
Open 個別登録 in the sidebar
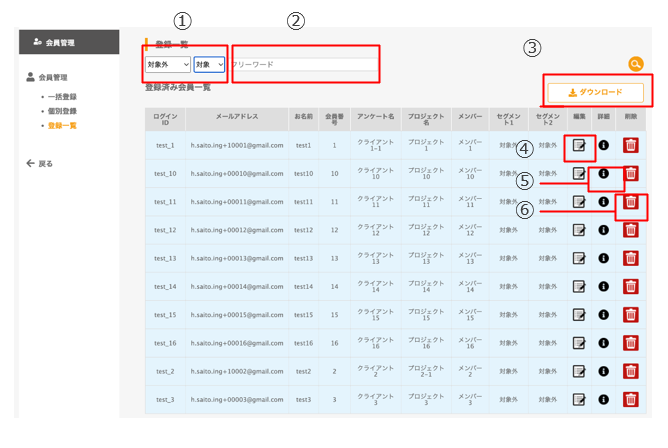(62, 111)
